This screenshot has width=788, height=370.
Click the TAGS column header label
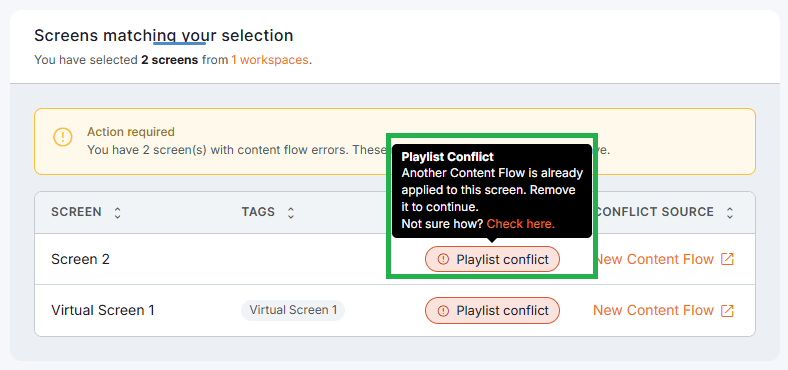[258, 212]
